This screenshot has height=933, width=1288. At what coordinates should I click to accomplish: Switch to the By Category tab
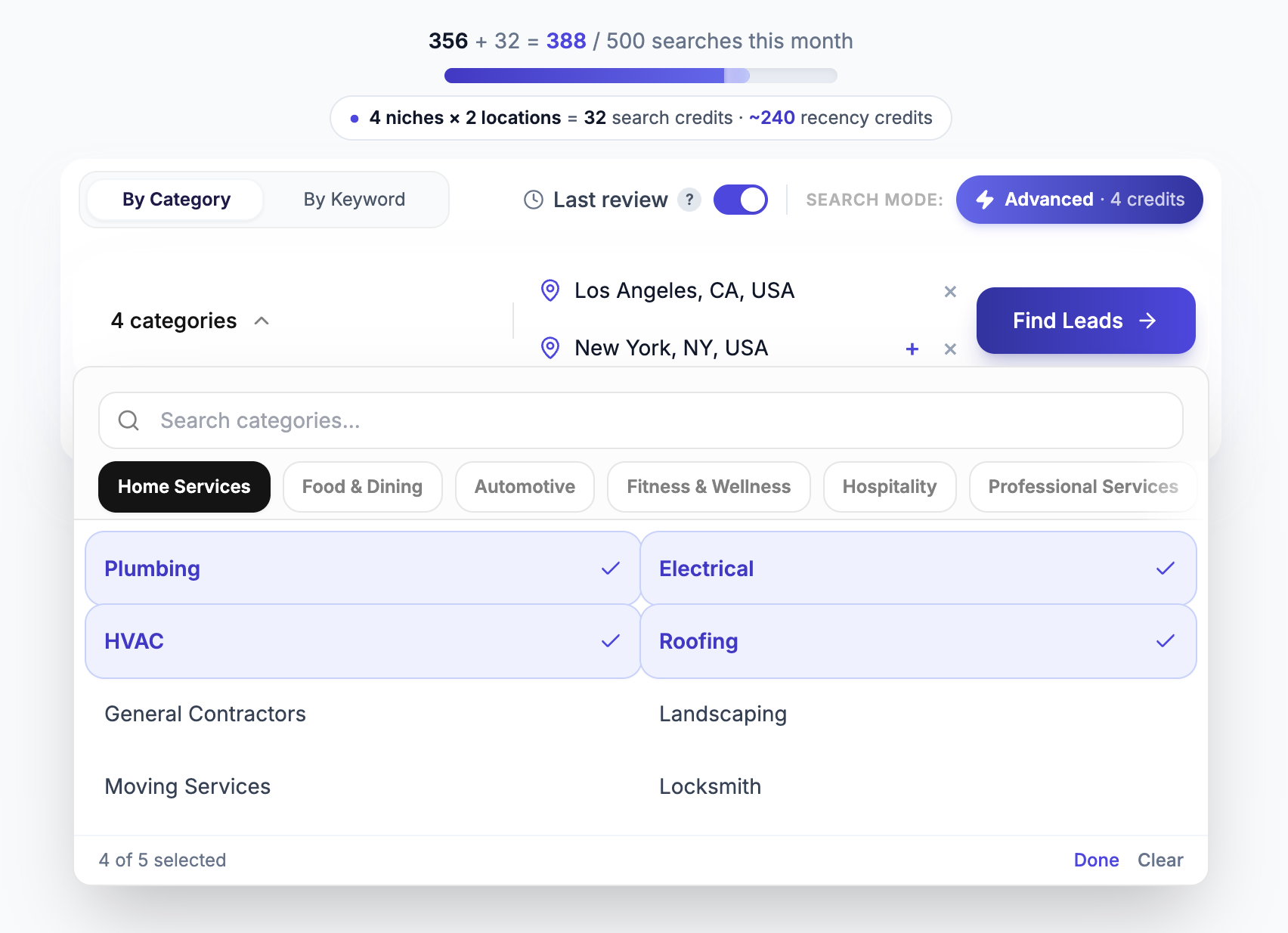coord(176,200)
